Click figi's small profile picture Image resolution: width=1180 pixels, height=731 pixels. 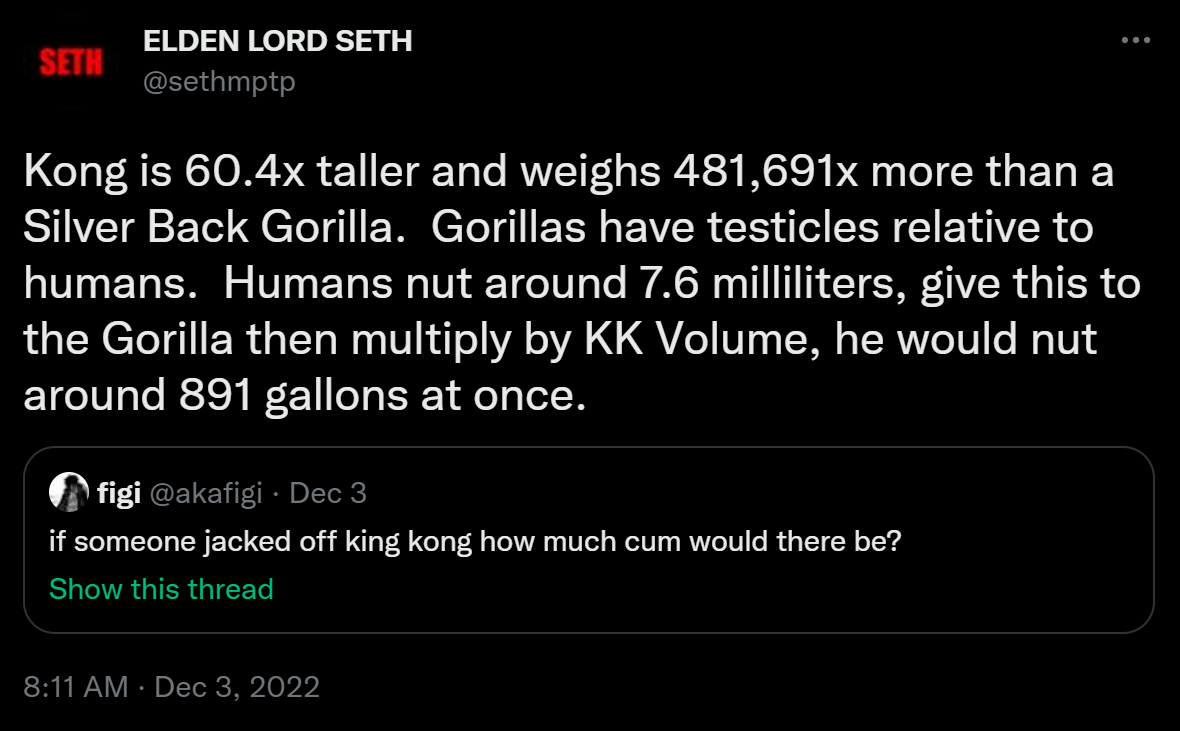click(x=66, y=492)
